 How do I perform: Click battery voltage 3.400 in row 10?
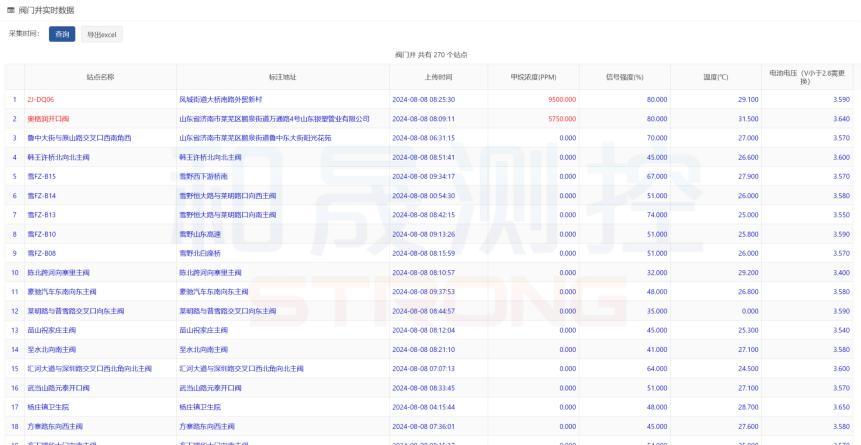(841, 272)
